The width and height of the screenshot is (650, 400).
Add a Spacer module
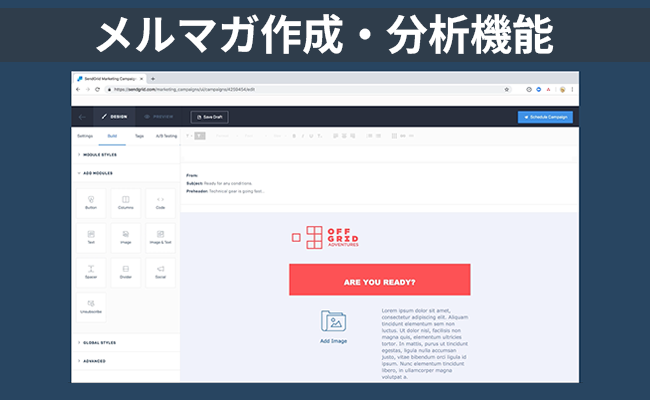pyautogui.click(x=91, y=273)
